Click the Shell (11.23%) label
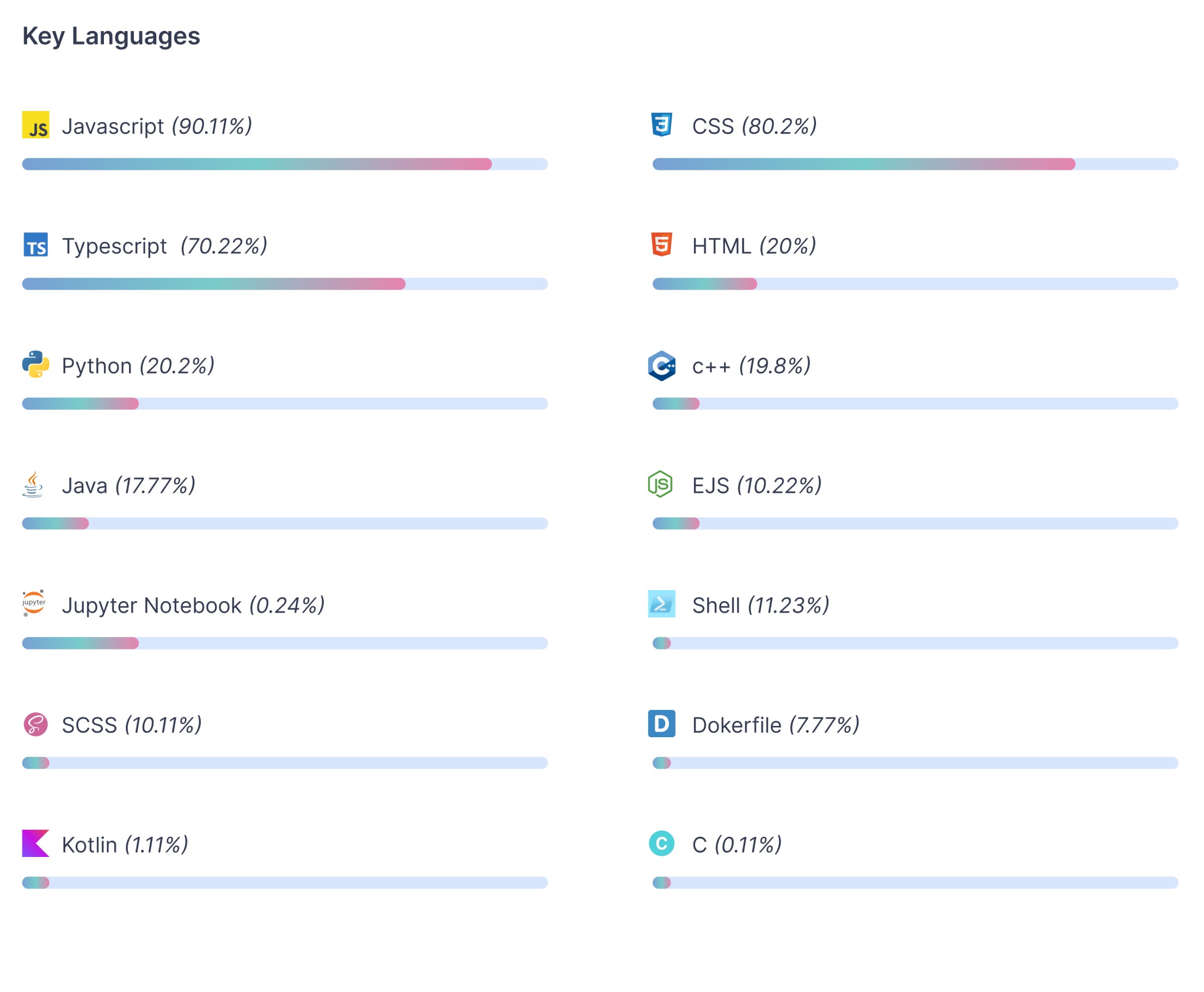The height and width of the screenshot is (992, 1204). tap(760, 605)
